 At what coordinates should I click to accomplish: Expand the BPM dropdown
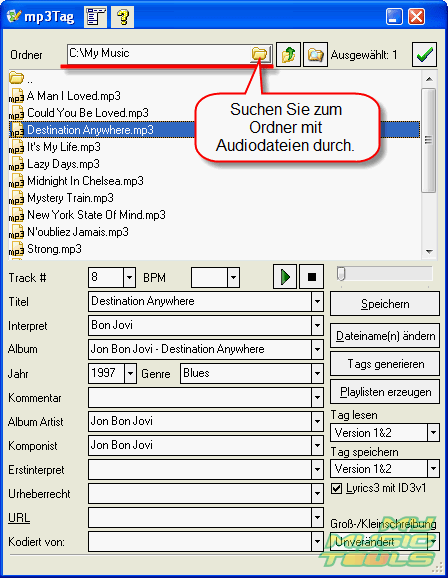click(233, 278)
